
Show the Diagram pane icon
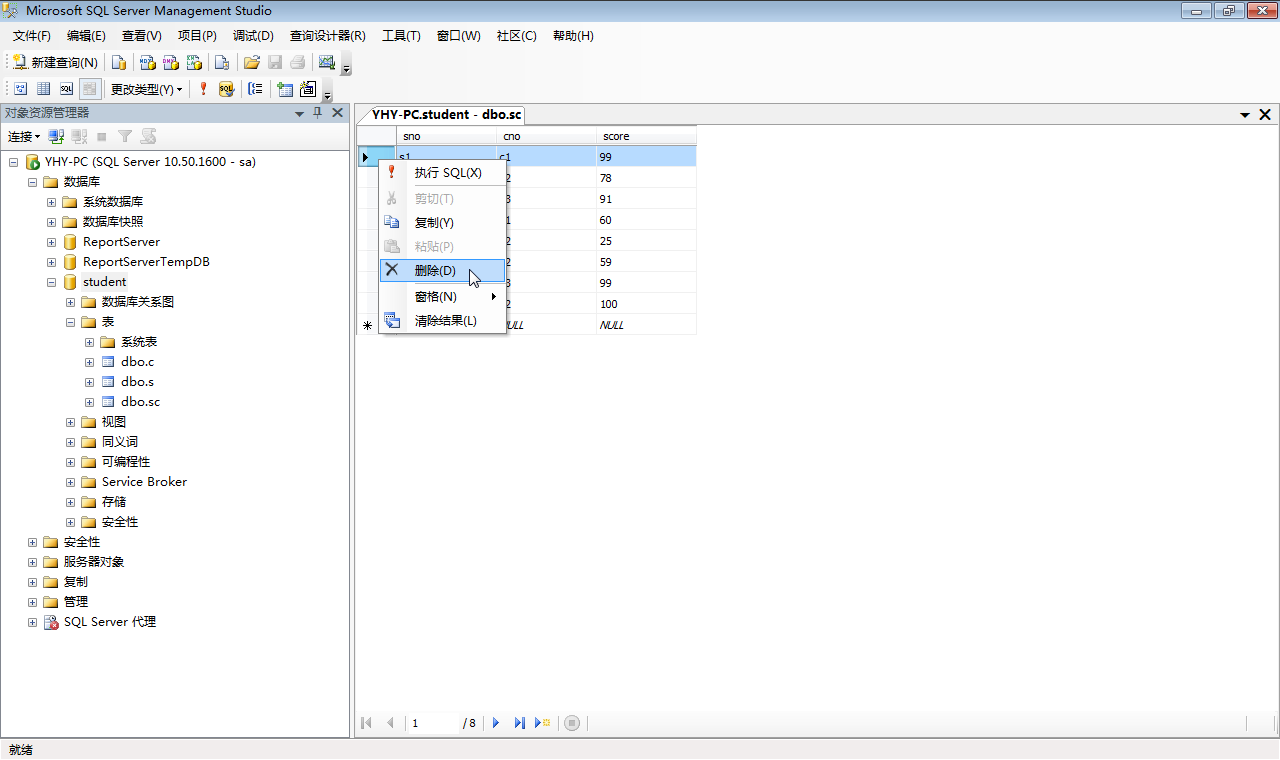click(20, 89)
